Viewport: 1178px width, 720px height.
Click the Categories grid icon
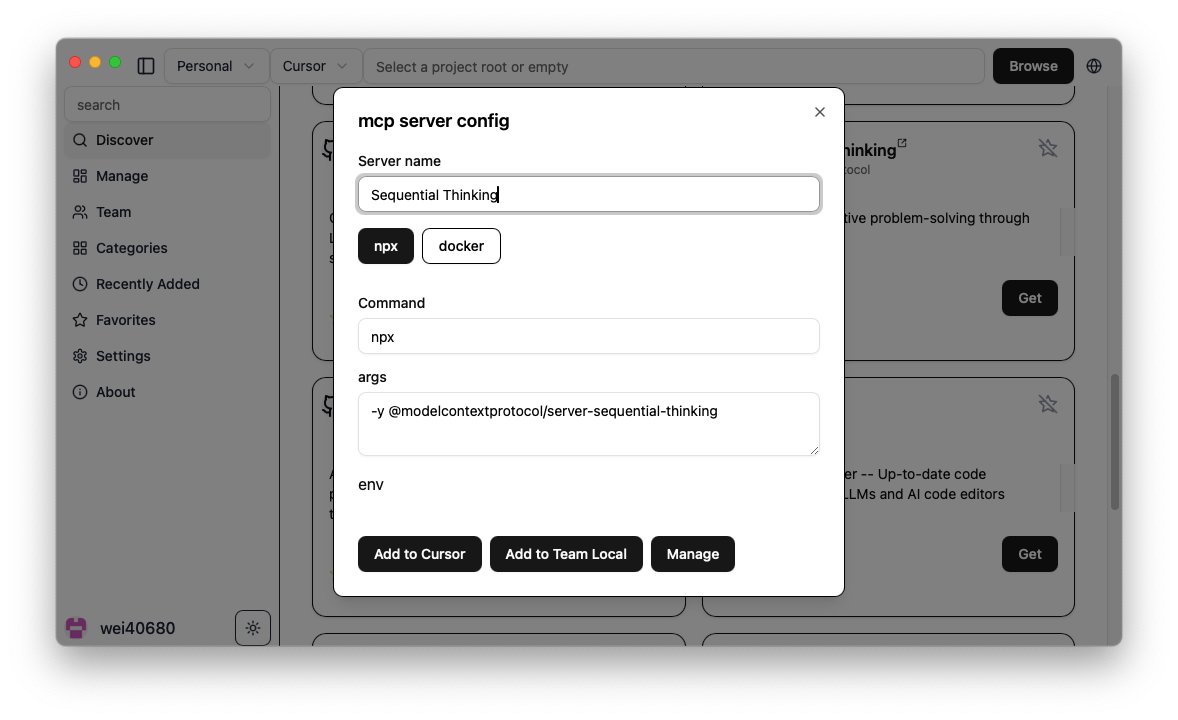click(x=80, y=248)
